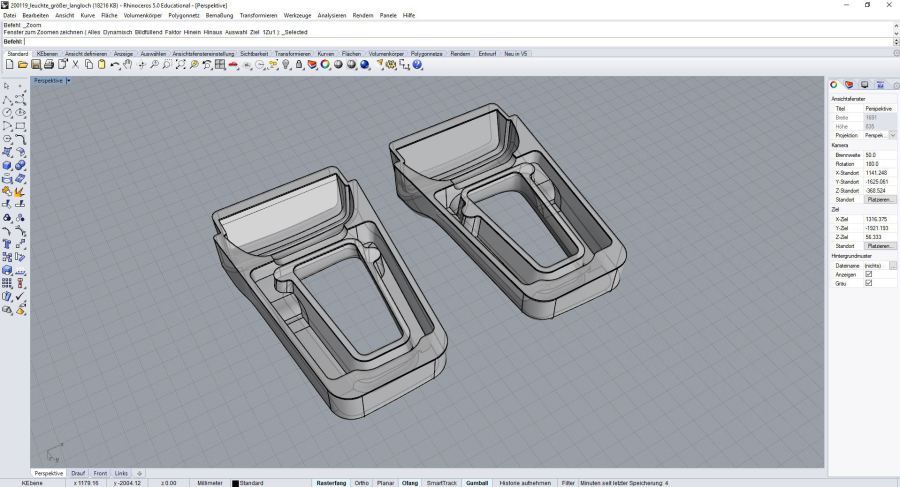Click the four-viewport layout icon

tap(219, 64)
